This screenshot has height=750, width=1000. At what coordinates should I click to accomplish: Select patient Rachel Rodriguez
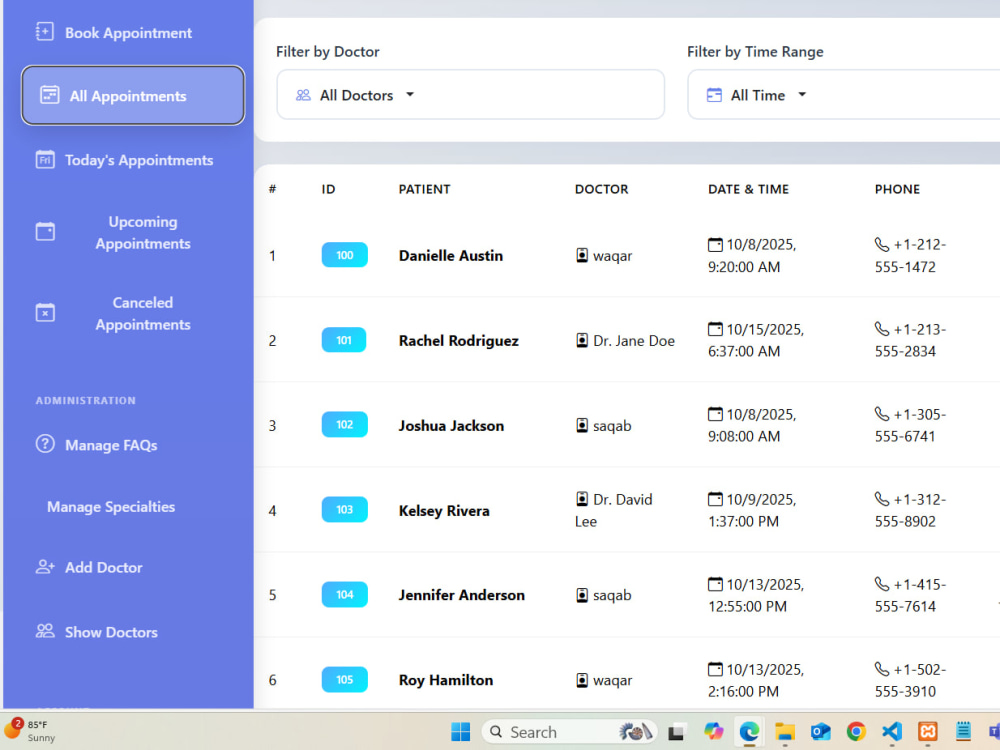tap(459, 341)
